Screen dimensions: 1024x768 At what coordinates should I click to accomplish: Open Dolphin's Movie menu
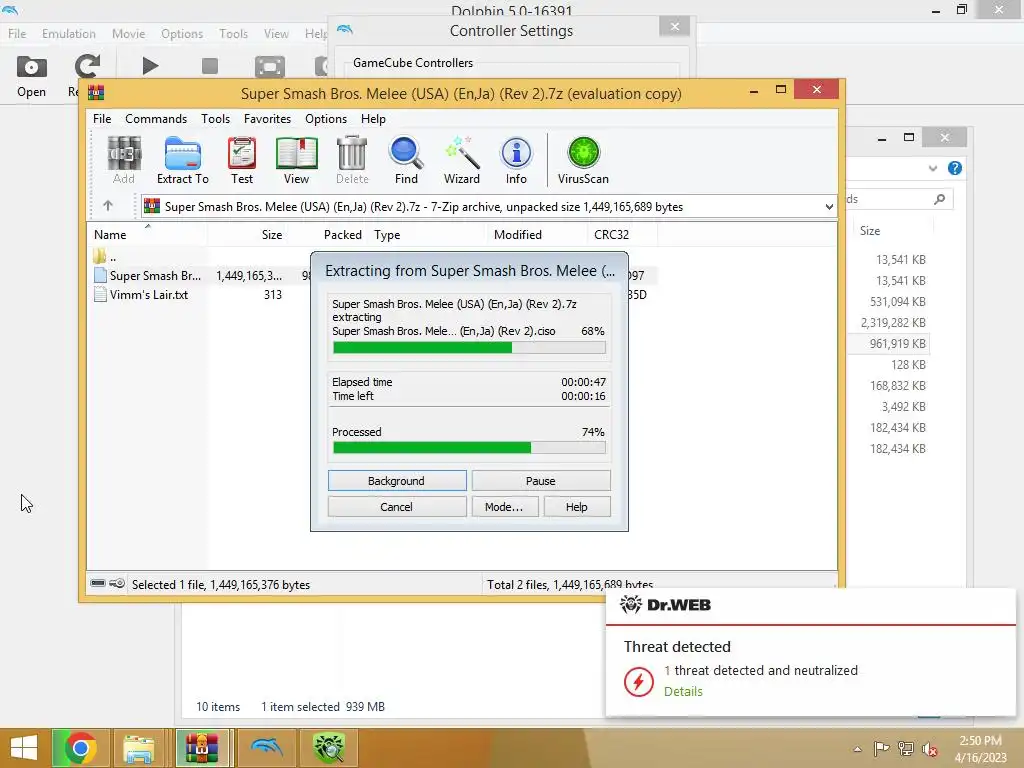point(128,33)
